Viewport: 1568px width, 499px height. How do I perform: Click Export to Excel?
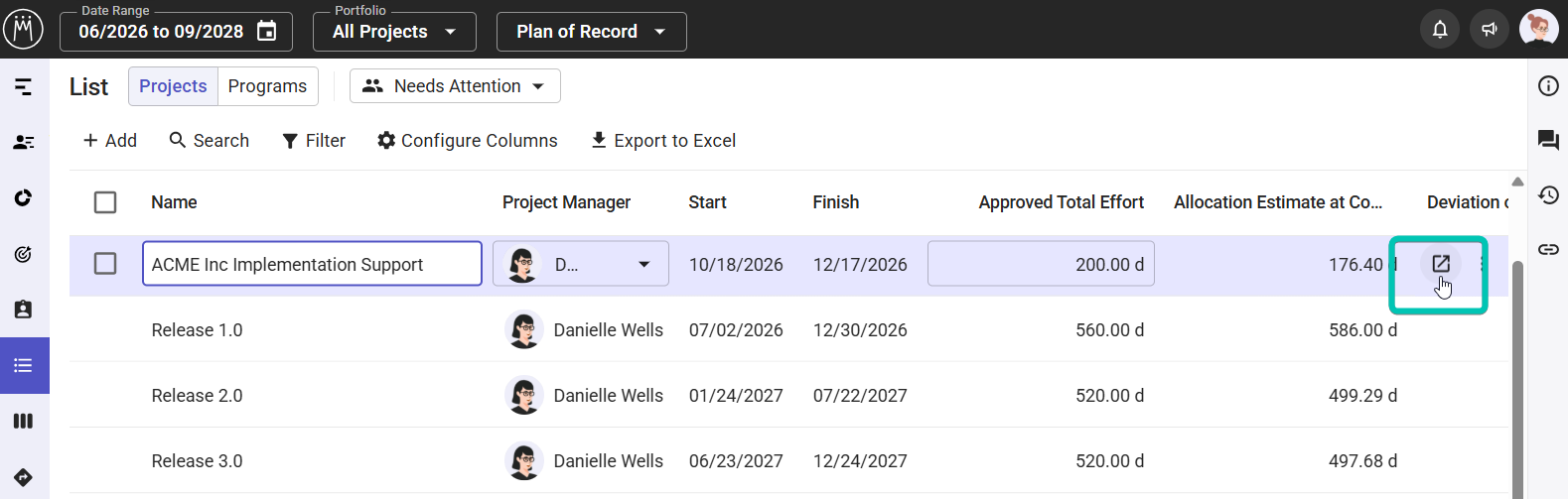[x=663, y=141]
